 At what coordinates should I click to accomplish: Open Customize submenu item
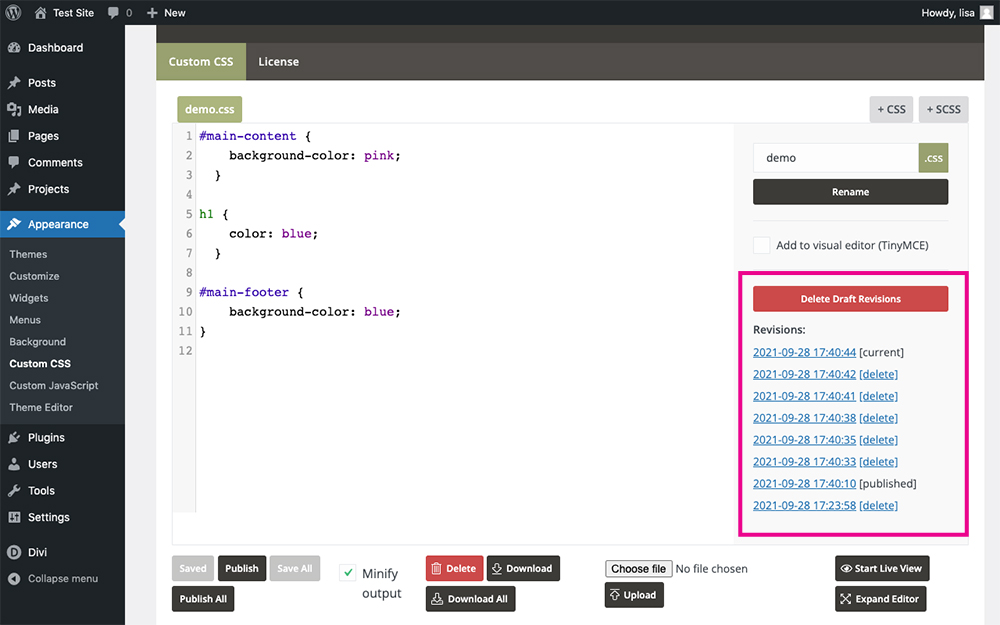coord(34,276)
